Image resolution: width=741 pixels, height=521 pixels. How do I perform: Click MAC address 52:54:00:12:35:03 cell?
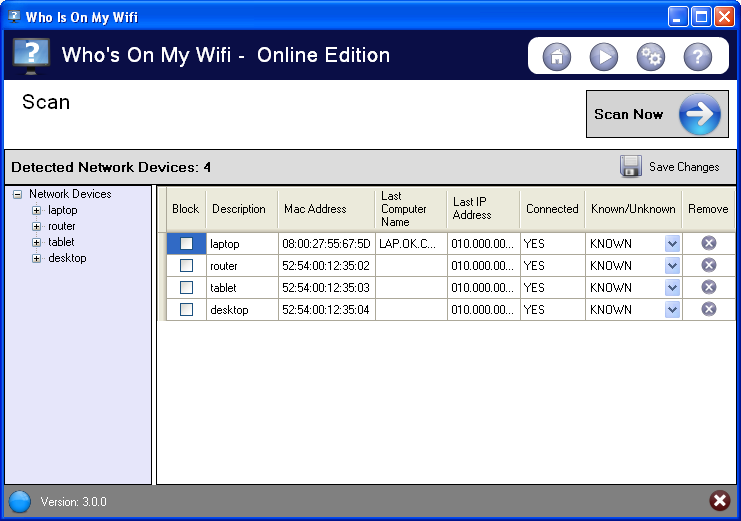pyautogui.click(x=327, y=287)
